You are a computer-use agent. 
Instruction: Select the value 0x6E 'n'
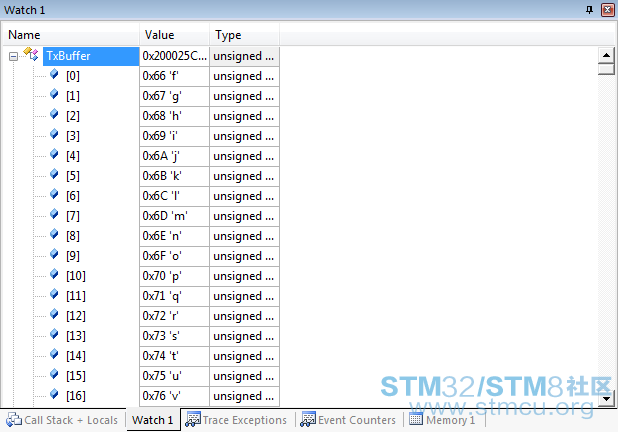pos(174,236)
